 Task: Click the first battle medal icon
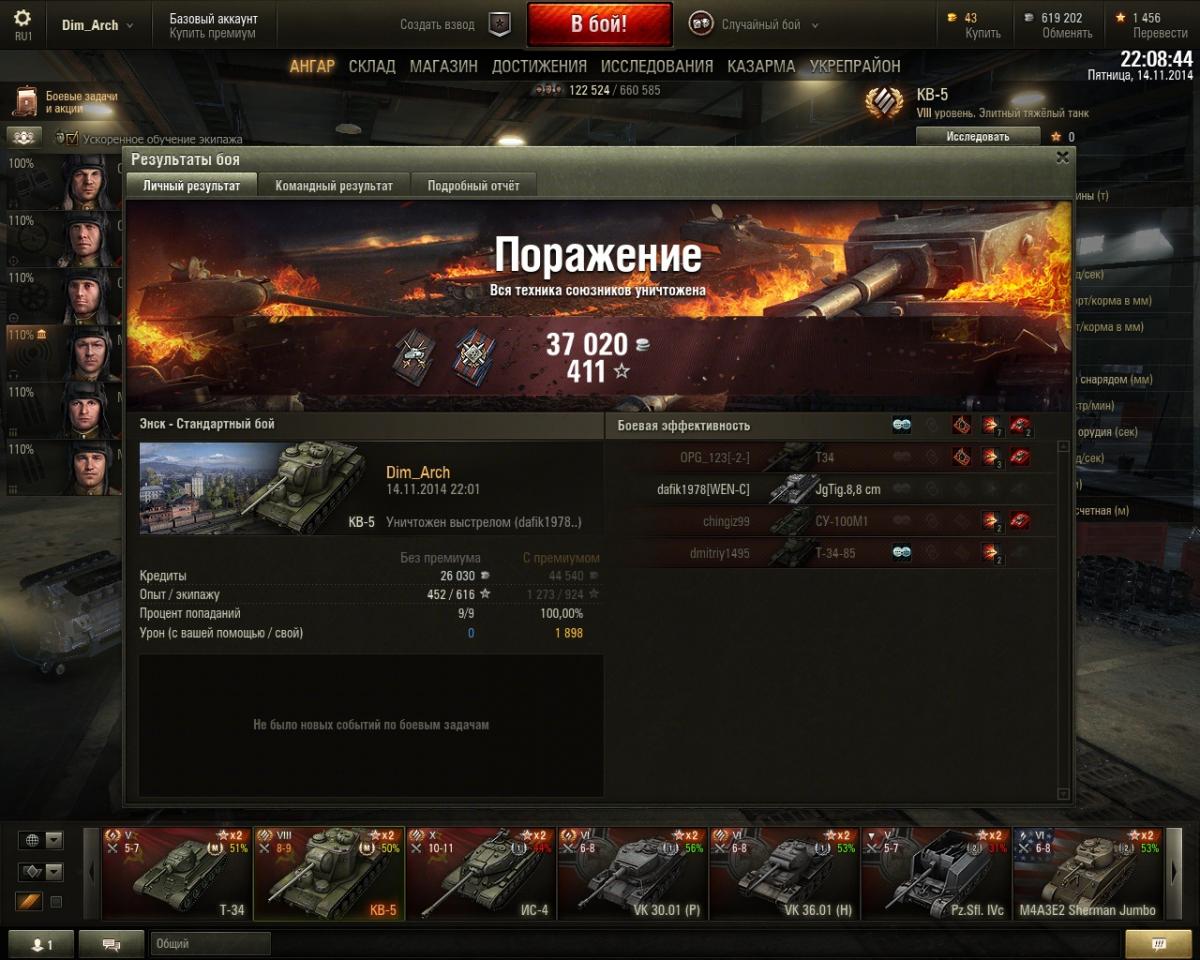pyautogui.click(x=414, y=354)
